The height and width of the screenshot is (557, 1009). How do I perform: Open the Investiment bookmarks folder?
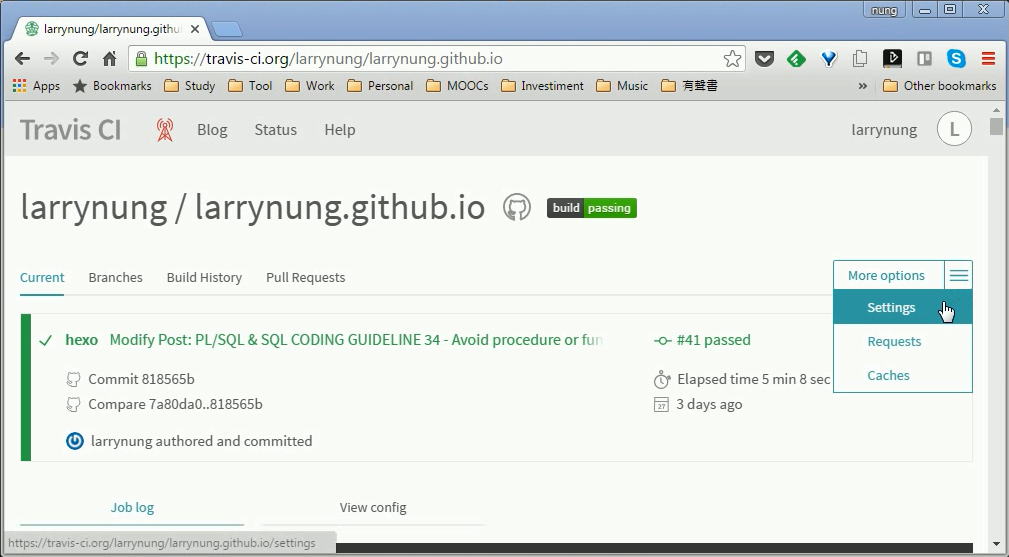(542, 86)
